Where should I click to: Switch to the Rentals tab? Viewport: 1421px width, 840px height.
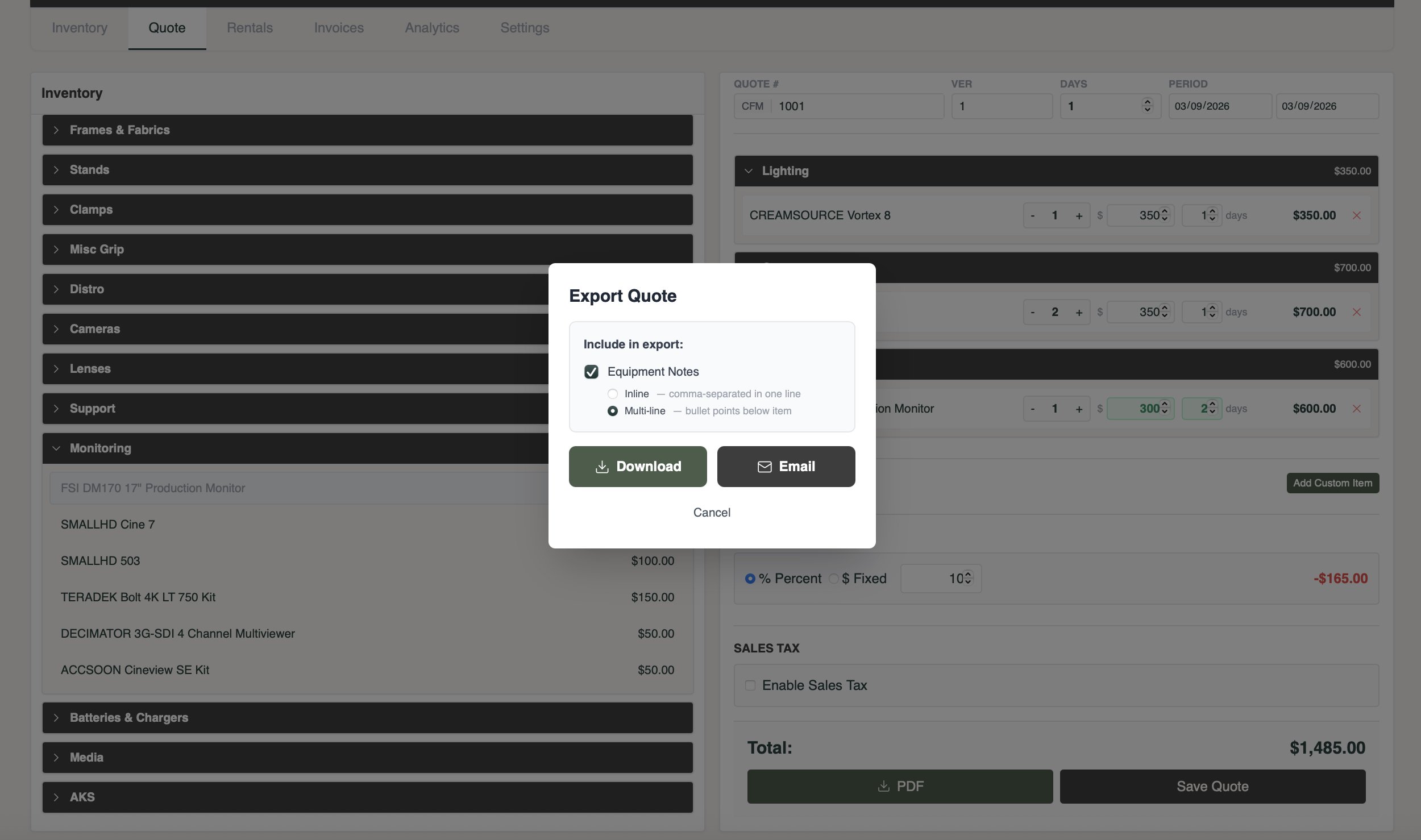coord(250,27)
